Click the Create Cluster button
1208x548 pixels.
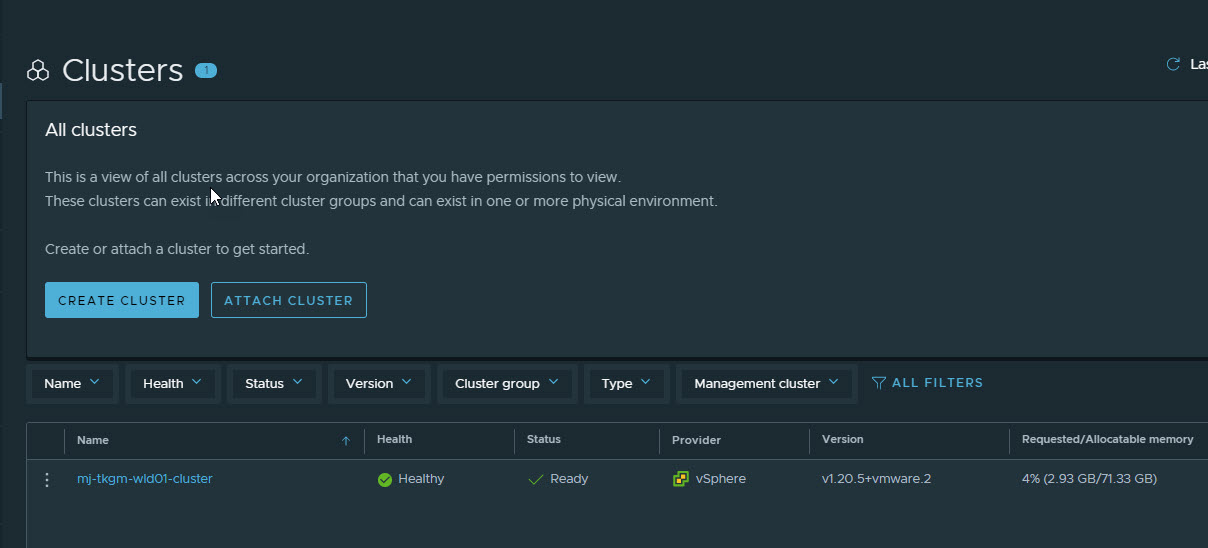[122, 300]
